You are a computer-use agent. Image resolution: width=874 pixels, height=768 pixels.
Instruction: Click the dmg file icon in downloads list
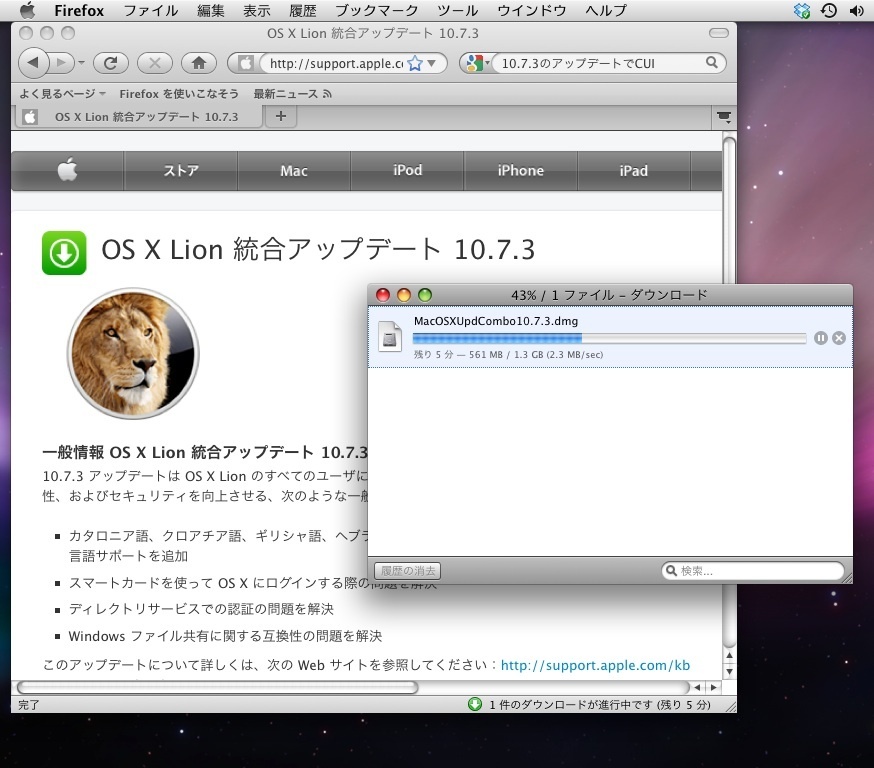point(390,336)
